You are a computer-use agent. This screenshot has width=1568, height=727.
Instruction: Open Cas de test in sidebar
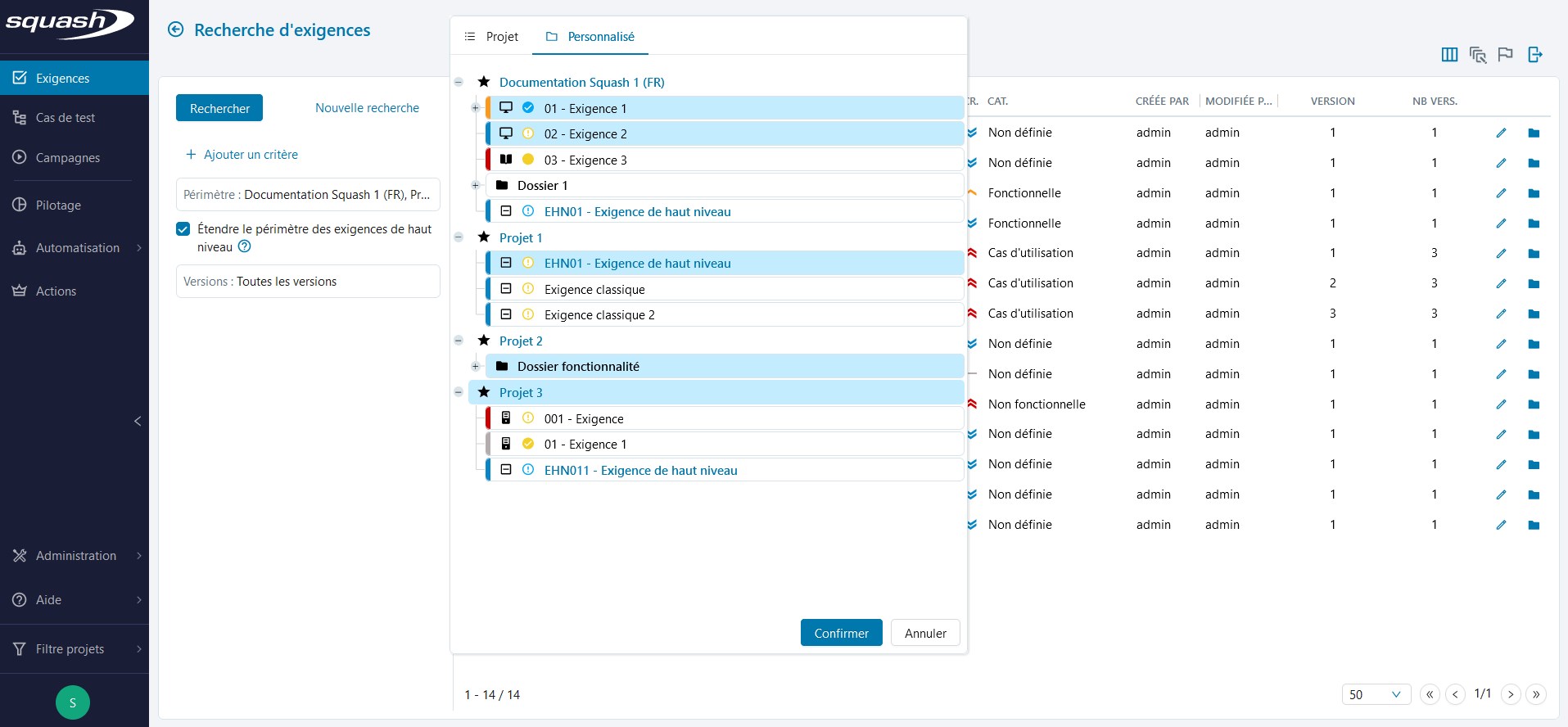tap(66, 118)
